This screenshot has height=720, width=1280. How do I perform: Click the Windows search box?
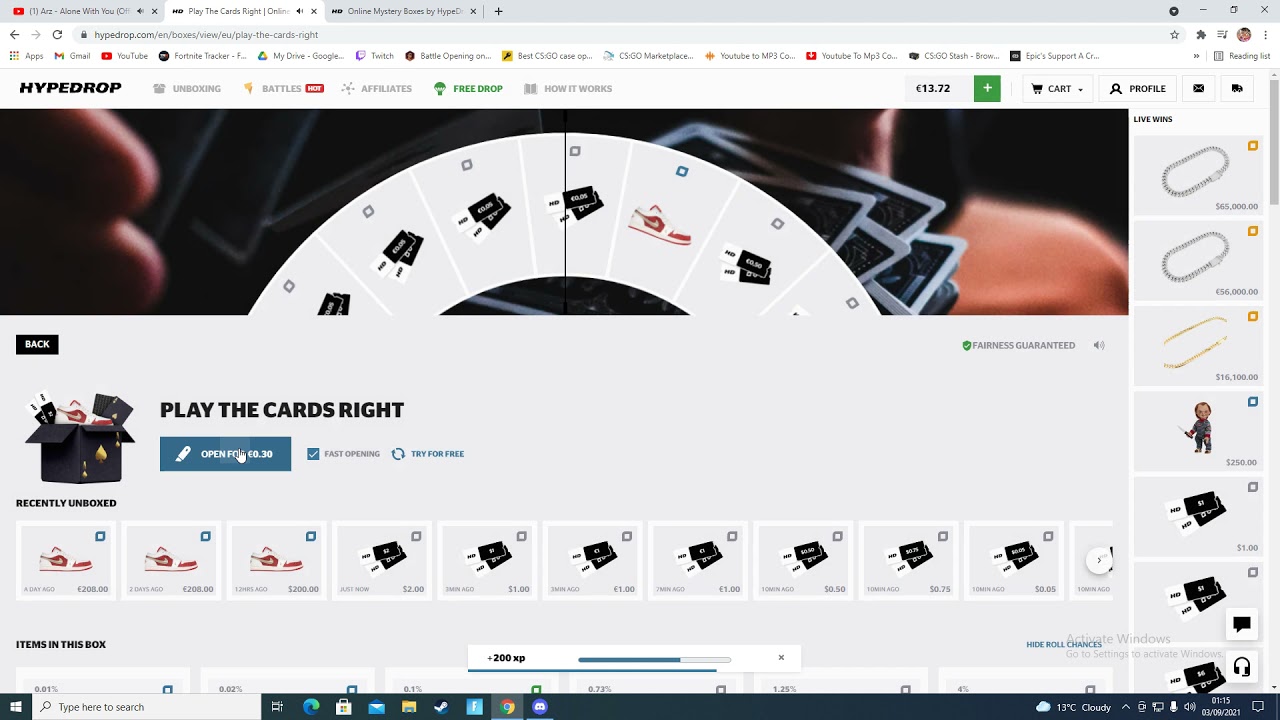click(146, 707)
